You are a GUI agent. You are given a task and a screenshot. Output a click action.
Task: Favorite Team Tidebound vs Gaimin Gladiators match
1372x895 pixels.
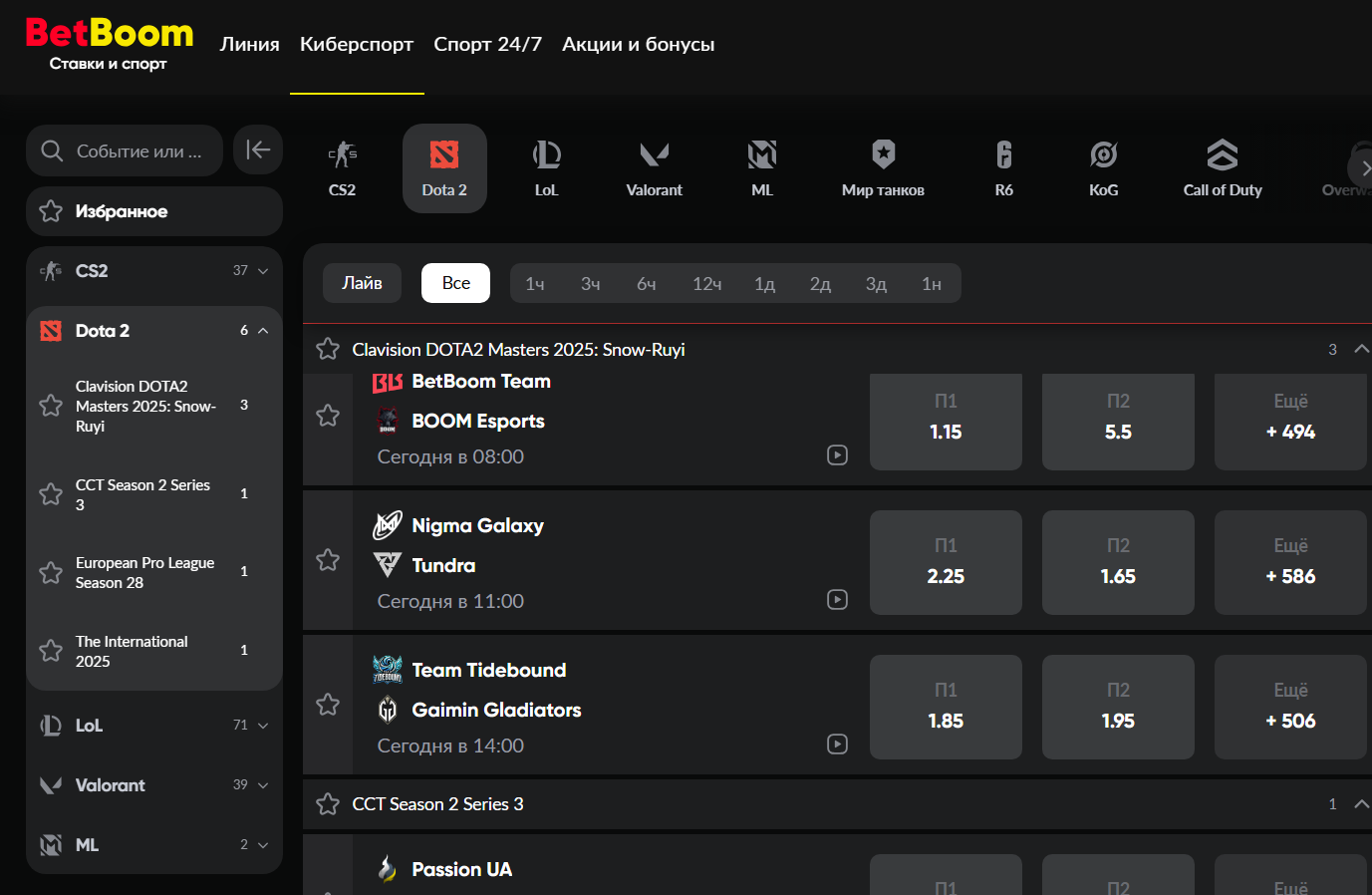pyautogui.click(x=328, y=705)
